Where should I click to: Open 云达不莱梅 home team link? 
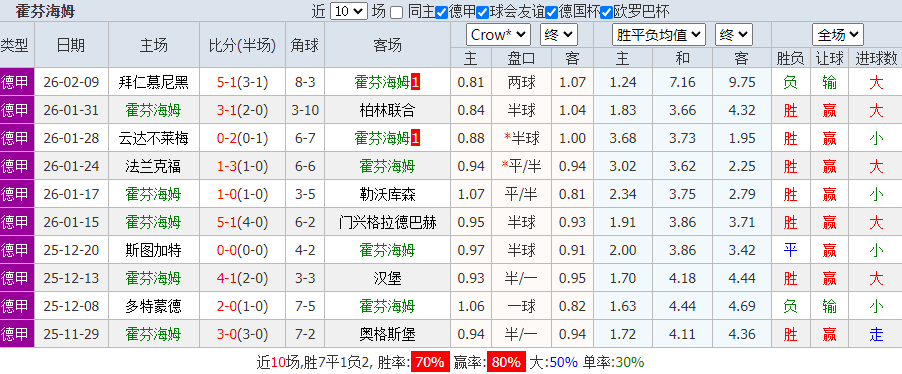[x=154, y=138]
